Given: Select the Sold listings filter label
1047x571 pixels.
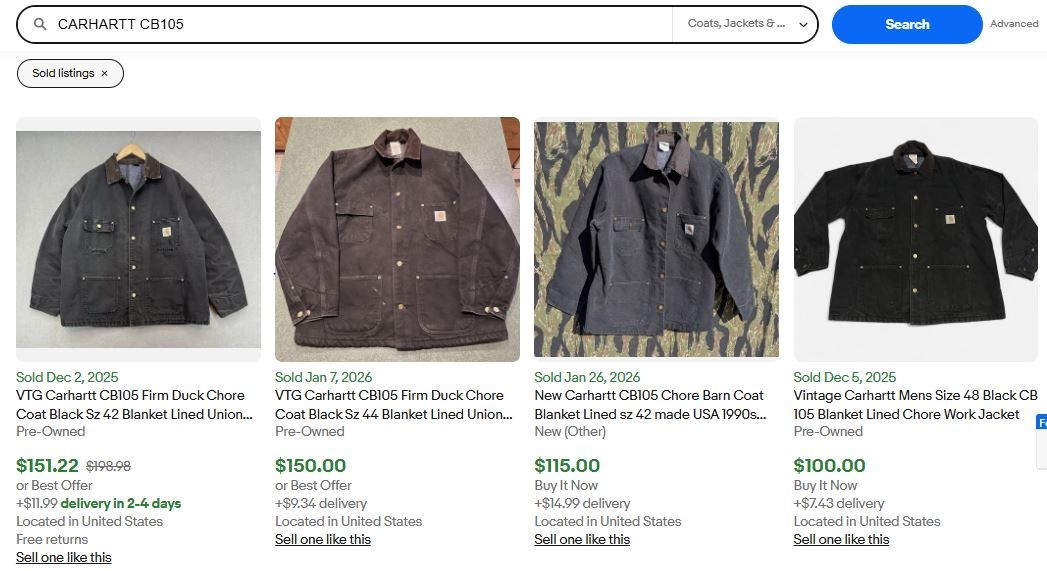Looking at the screenshot, I should click(63, 74).
